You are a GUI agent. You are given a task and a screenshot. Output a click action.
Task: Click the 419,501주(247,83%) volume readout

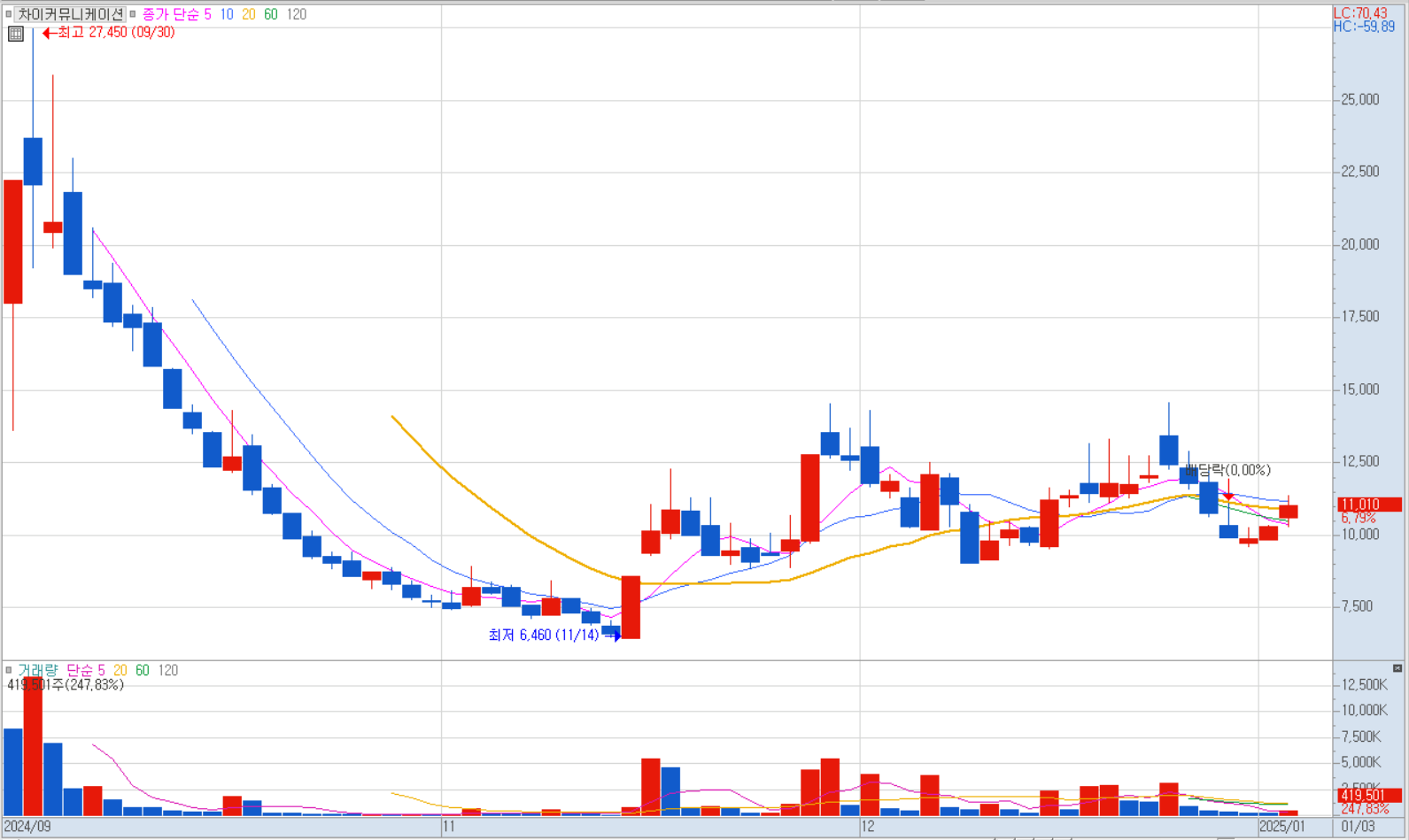click(66, 685)
